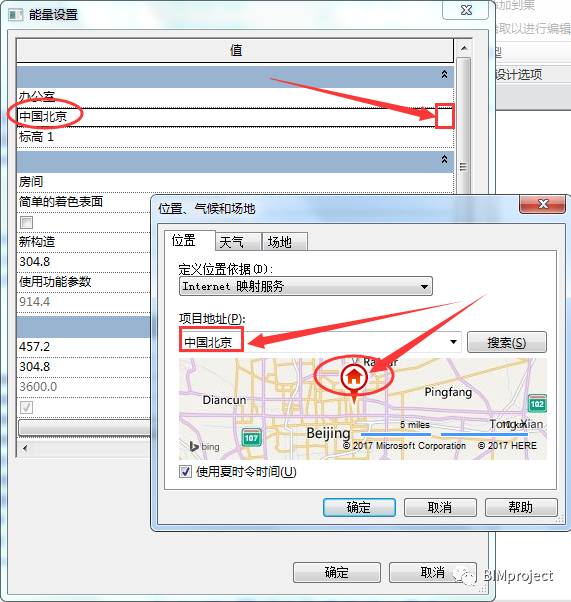The height and width of the screenshot is (602, 571).
Task: Click 取消 in the Energy Settings window
Action: tap(433, 572)
